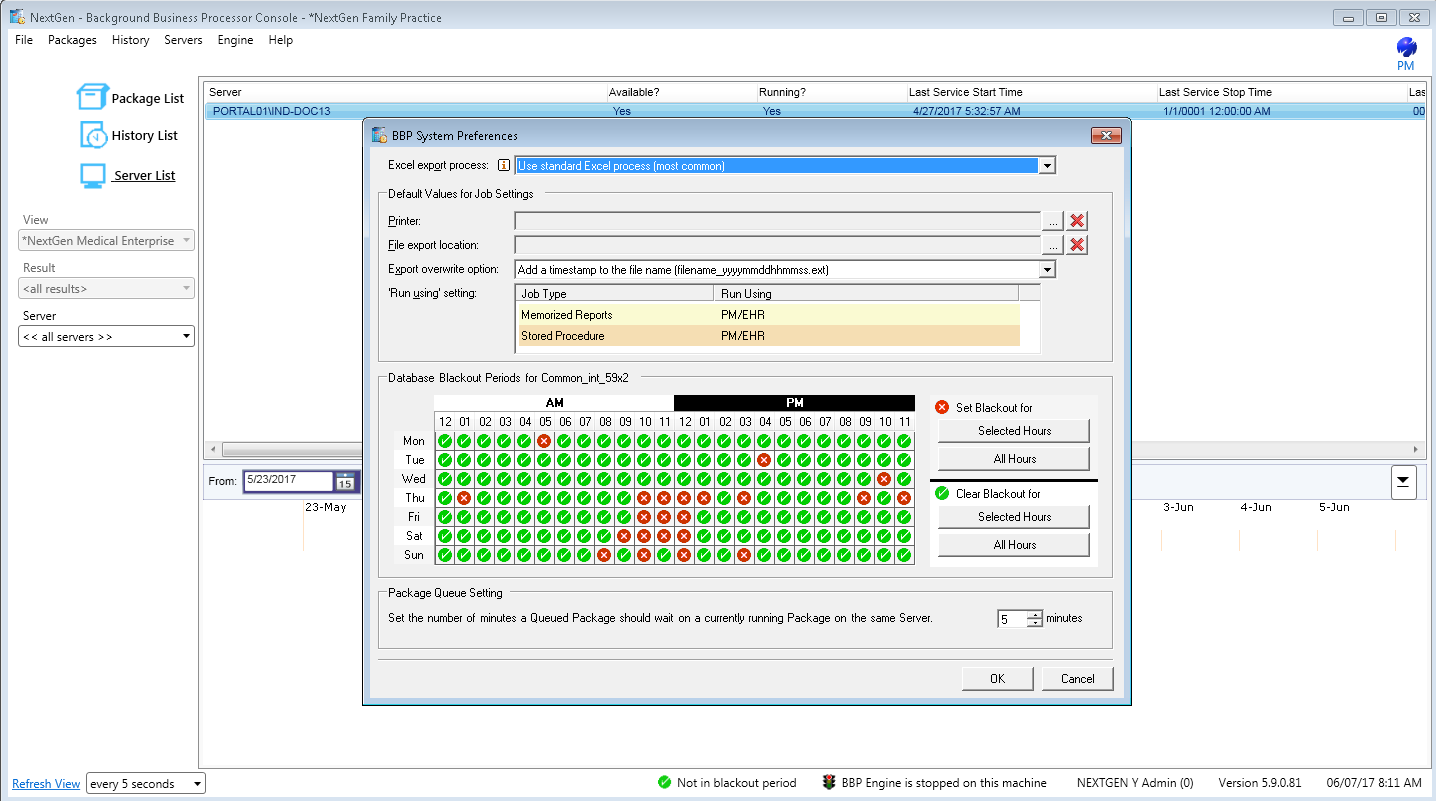Open Package List via its box icon
This screenshot has width=1436, height=801.
92,97
